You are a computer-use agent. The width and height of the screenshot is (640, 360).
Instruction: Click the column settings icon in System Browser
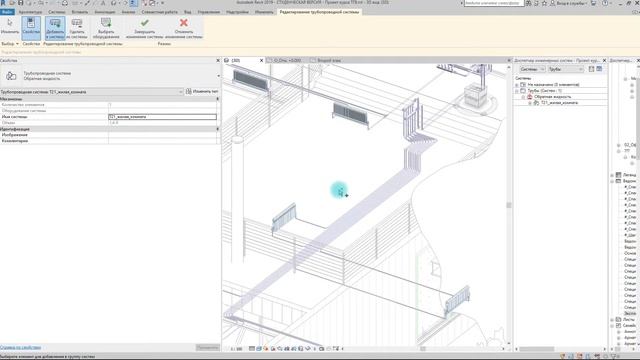coord(599,69)
